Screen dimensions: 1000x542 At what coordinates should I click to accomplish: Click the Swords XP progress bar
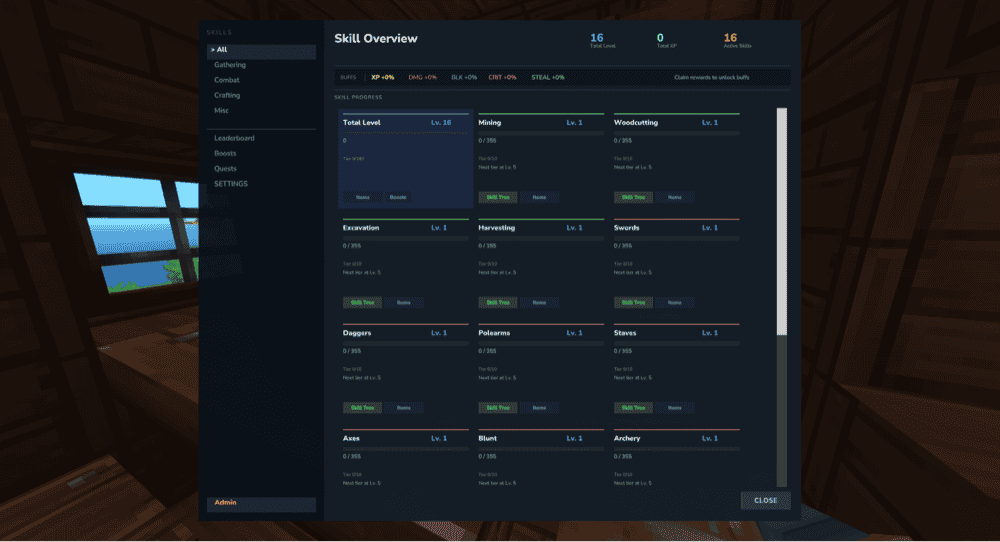click(677, 238)
